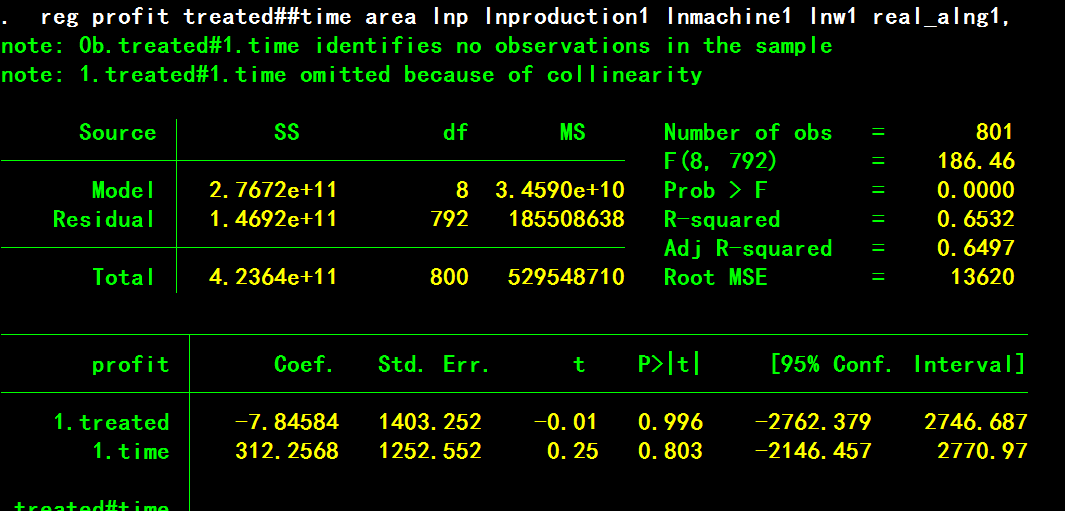
Task: Click the 'Total' row label
Action: (x=123, y=277)
